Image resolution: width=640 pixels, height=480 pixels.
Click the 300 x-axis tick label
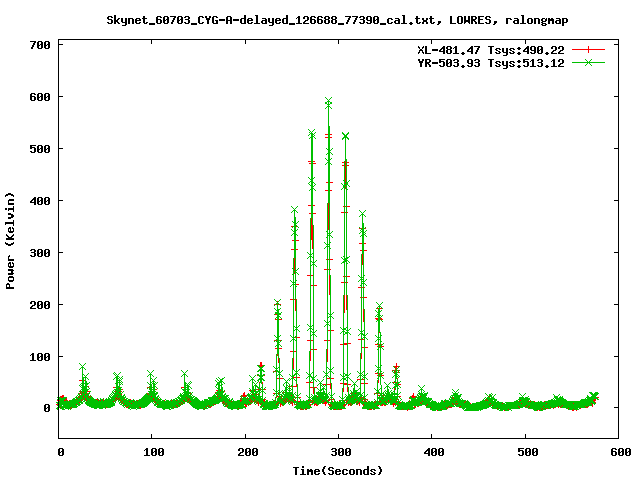pos(341,452)
